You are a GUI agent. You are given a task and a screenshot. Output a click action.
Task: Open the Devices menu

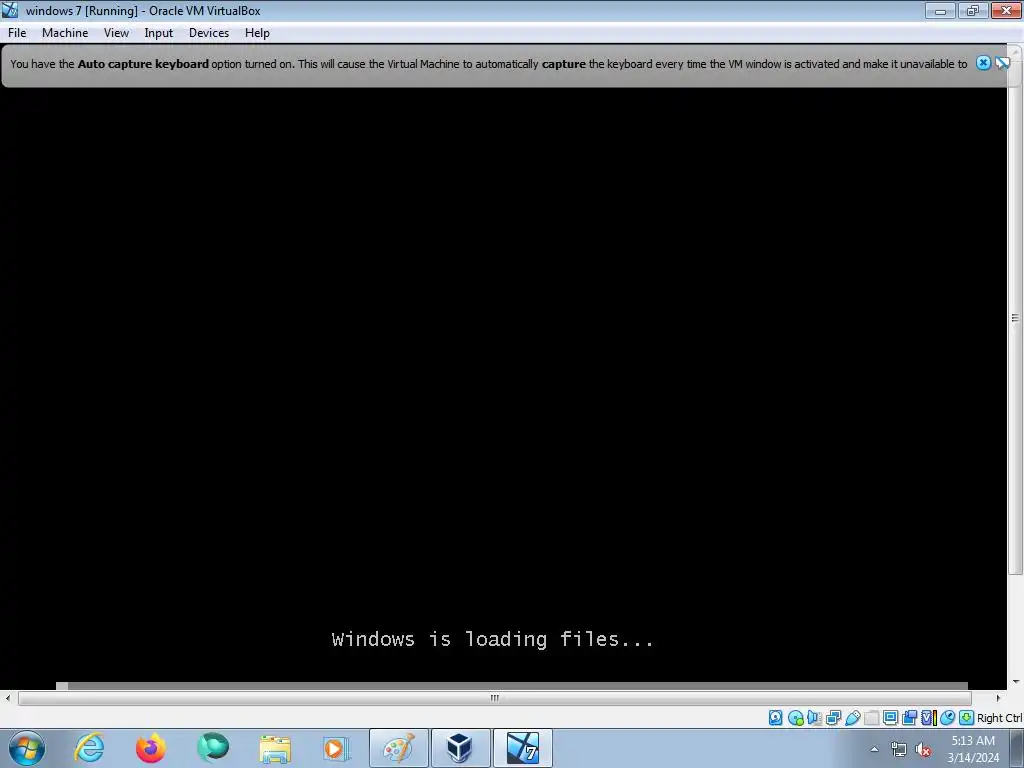pyautogui.click(x=209, y=33)
